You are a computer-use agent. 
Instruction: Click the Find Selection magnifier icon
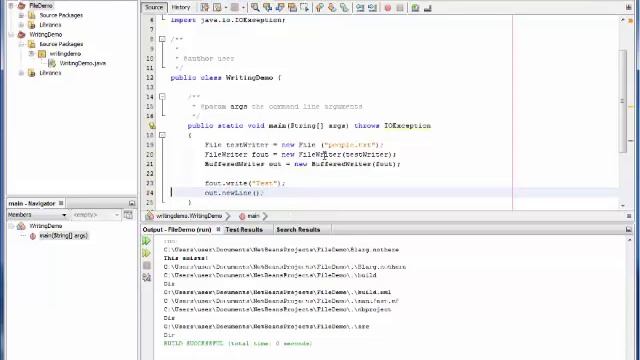coord(255,7)
